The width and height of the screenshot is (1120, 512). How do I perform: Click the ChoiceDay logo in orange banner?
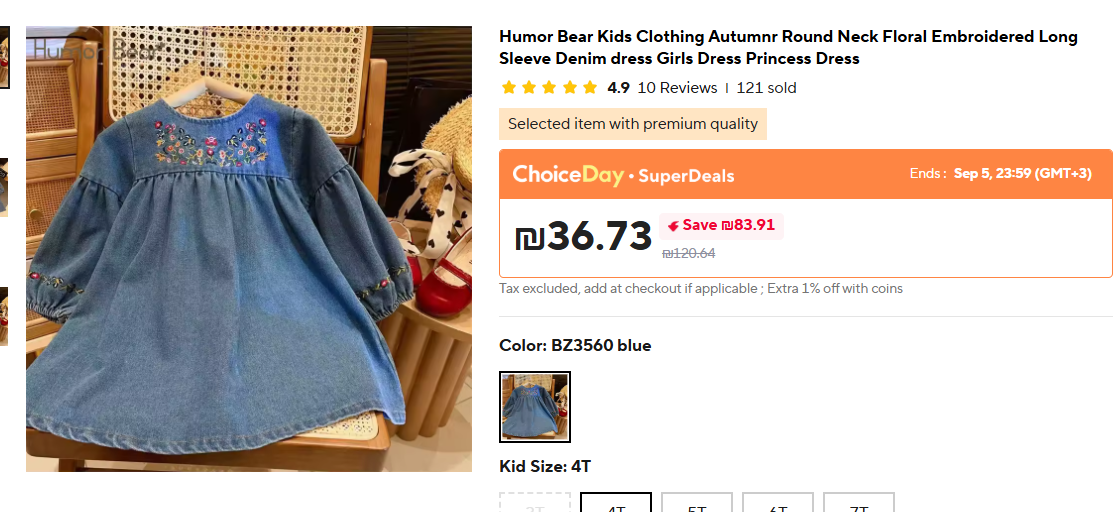pyautogui.click(x=568, y=175)
